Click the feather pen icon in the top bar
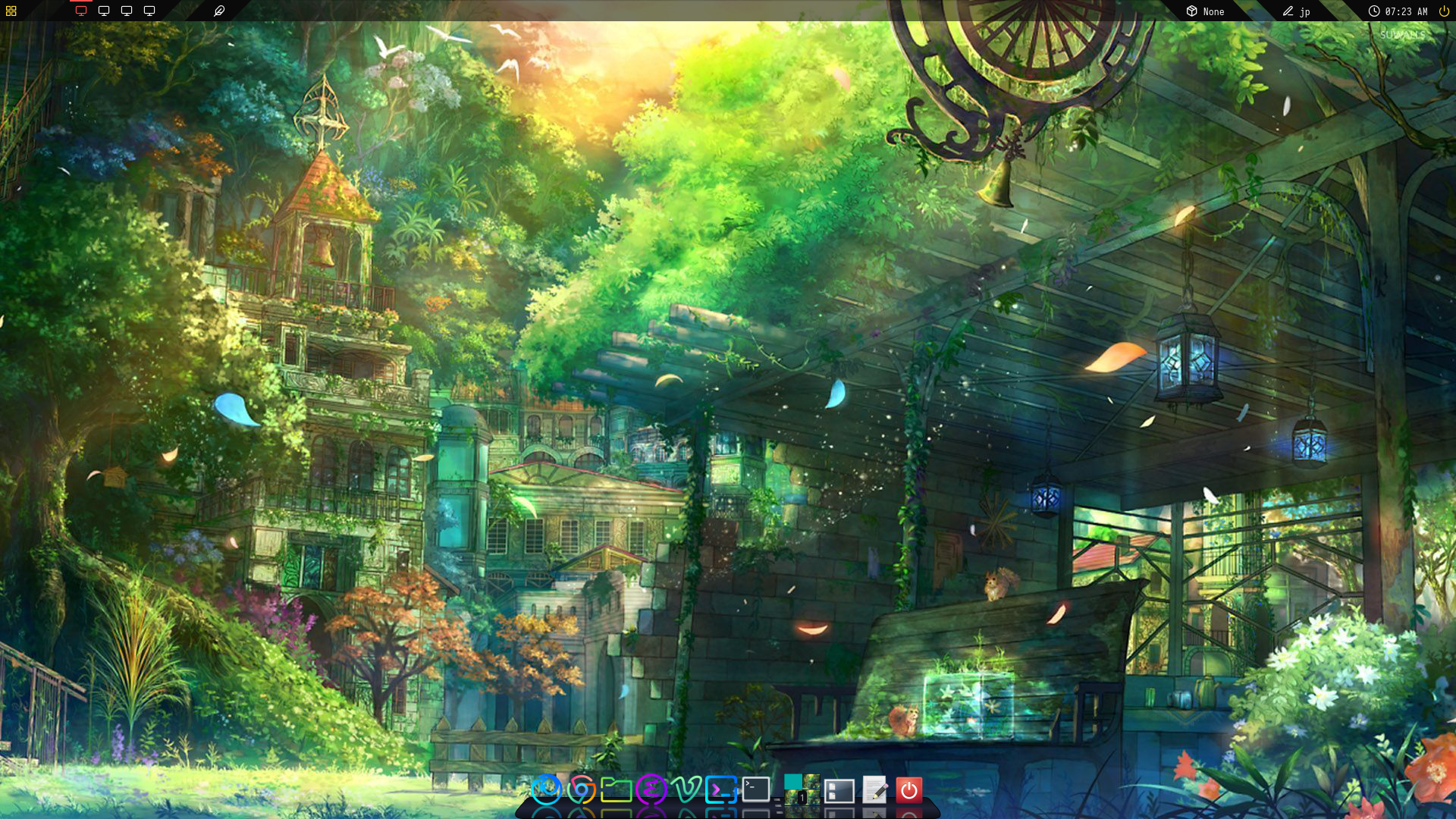The width and height of the screenshot is (1456, 819). point(221,11)
